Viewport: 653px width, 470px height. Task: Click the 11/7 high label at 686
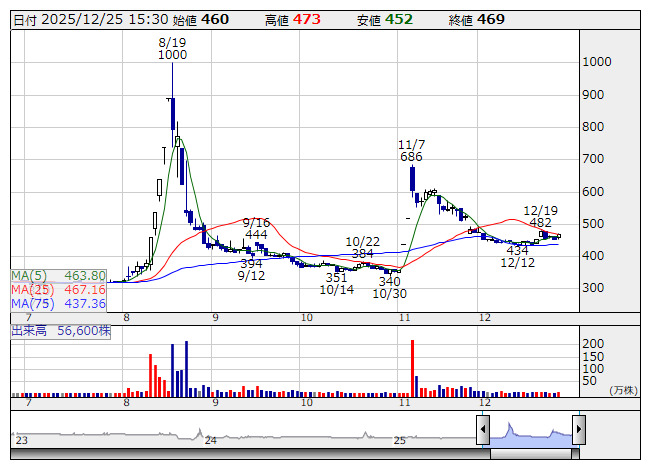(x=411, y=151)
